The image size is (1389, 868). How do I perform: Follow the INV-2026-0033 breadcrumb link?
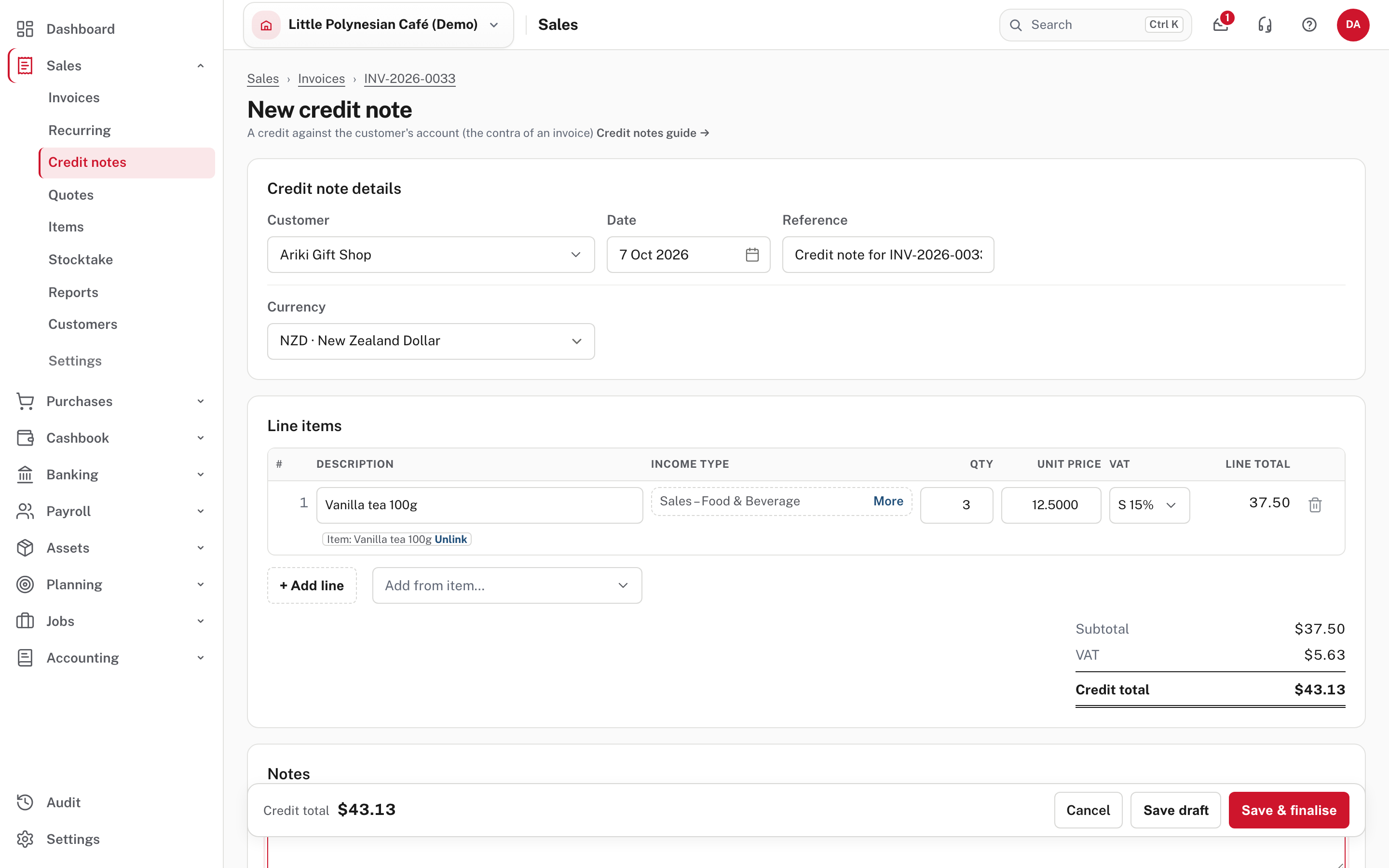410,79
